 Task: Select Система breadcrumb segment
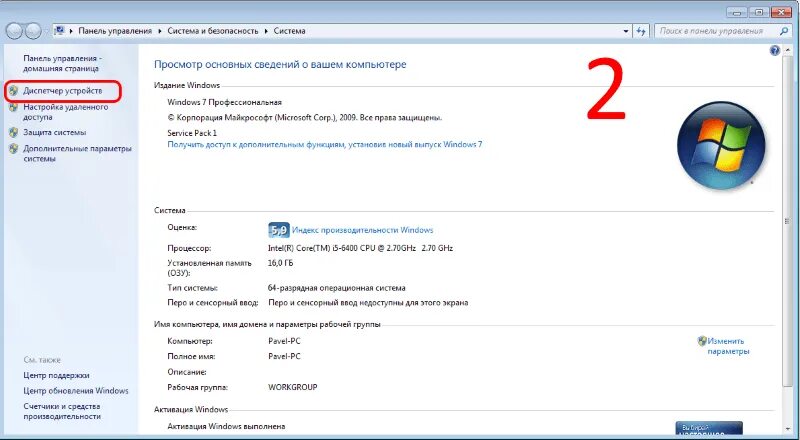(x=289, y=31)
